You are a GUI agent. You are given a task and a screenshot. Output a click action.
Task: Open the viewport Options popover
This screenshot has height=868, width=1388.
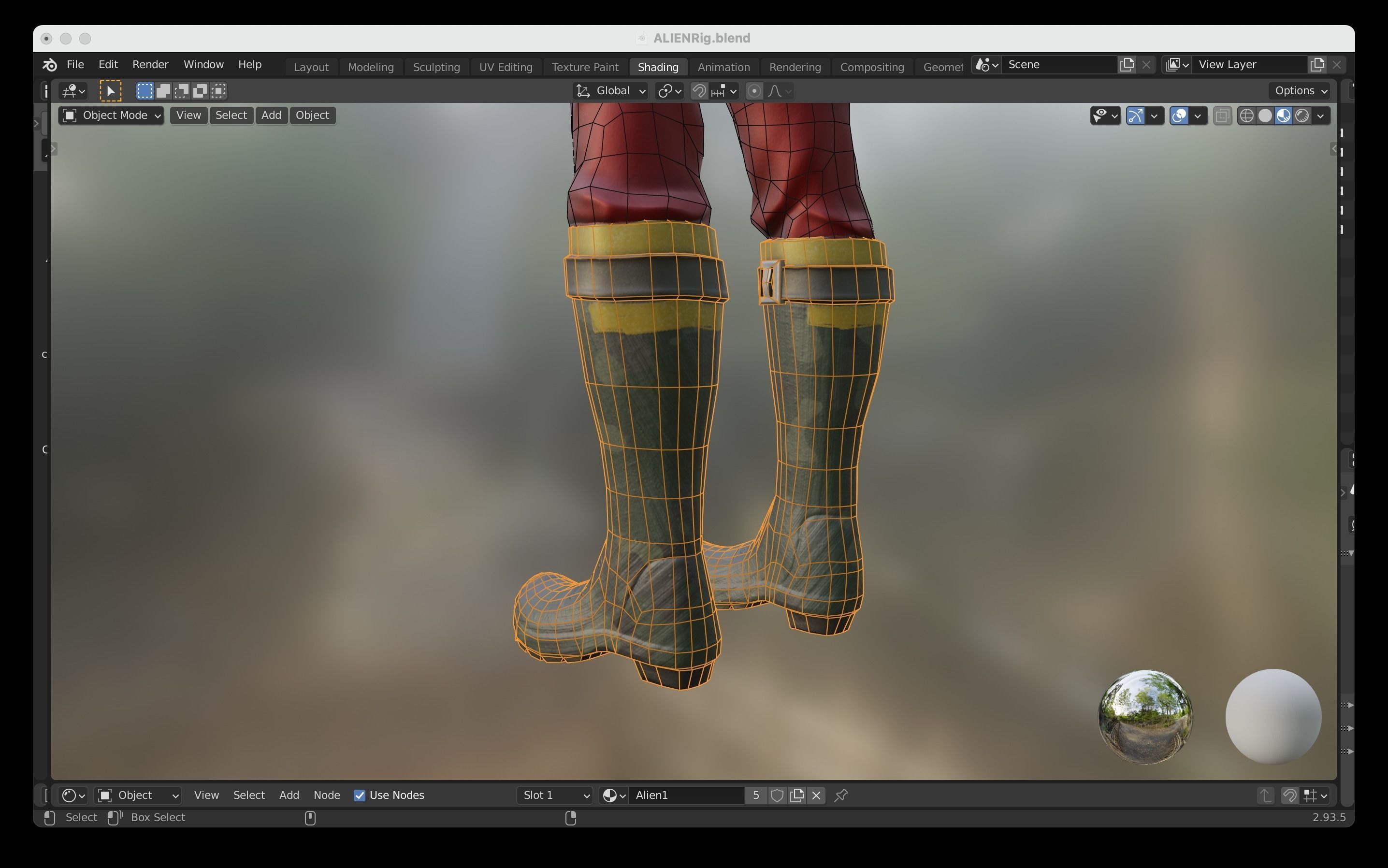1300,91
